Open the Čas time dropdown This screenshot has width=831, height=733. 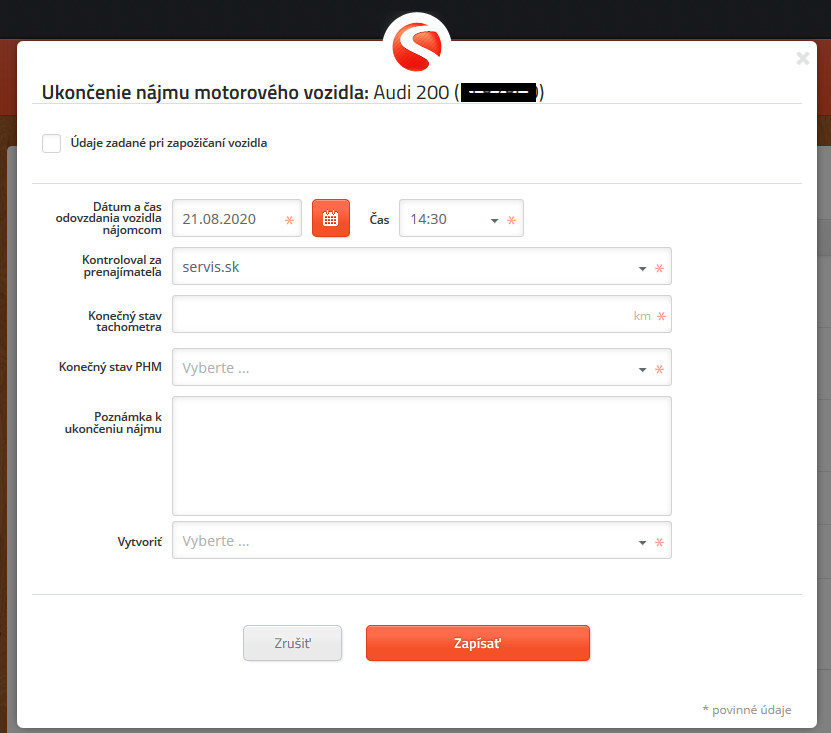(461, 218)
